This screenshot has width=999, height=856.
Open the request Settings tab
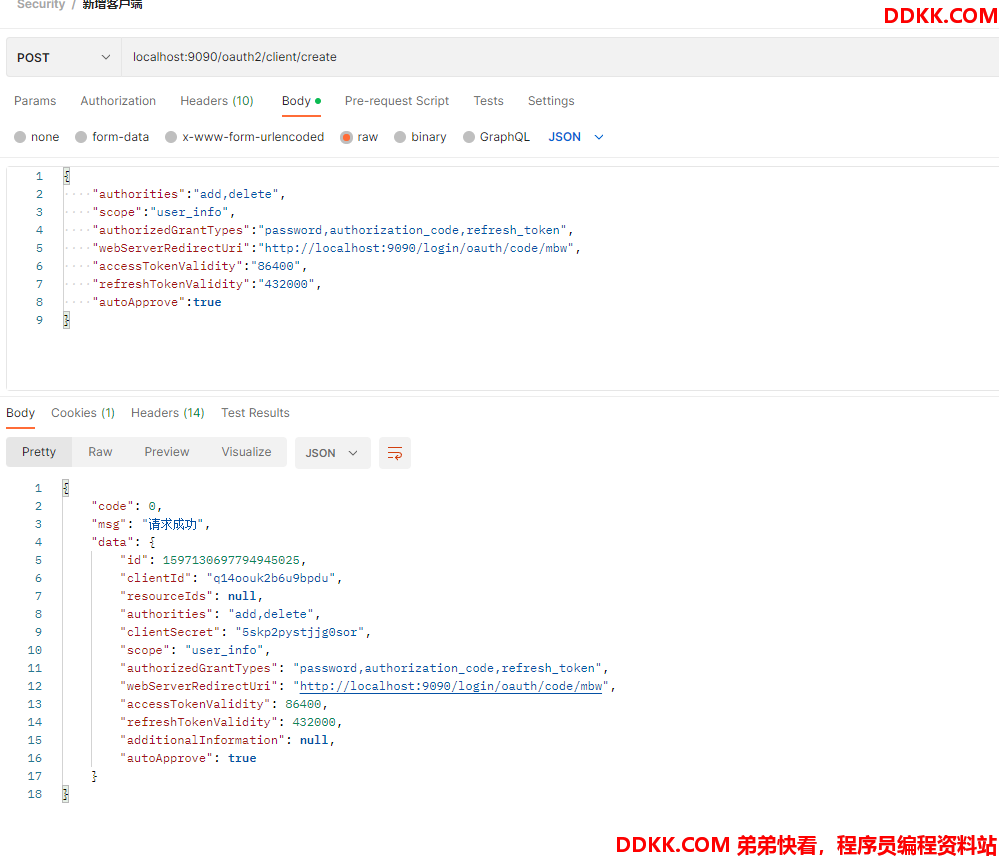click(x=551, y=101)
